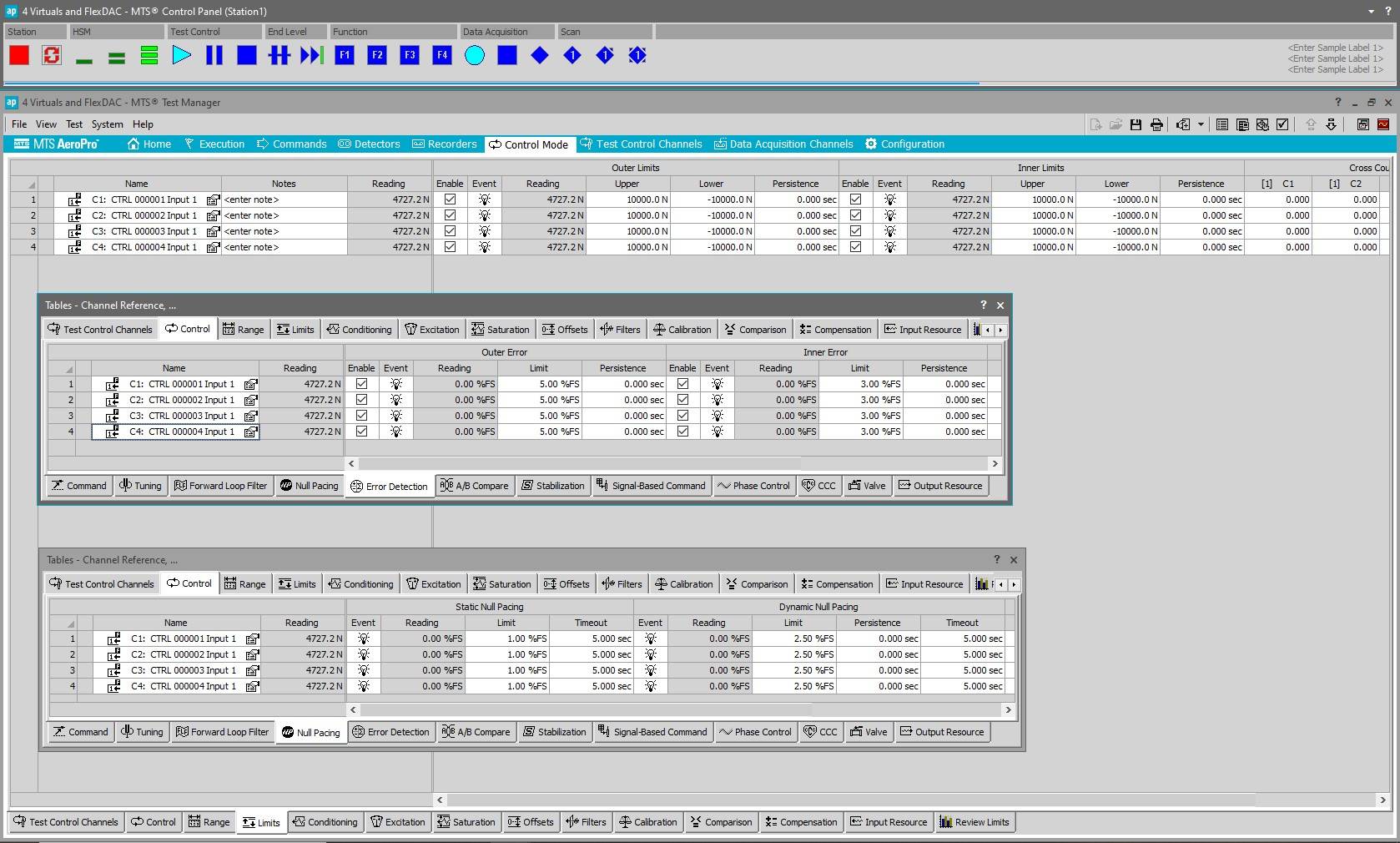This screenshot has height=843, width=1400.
Task: Click the Save icon in Test Manager toolbar
Action: (x=1136, y=124)
